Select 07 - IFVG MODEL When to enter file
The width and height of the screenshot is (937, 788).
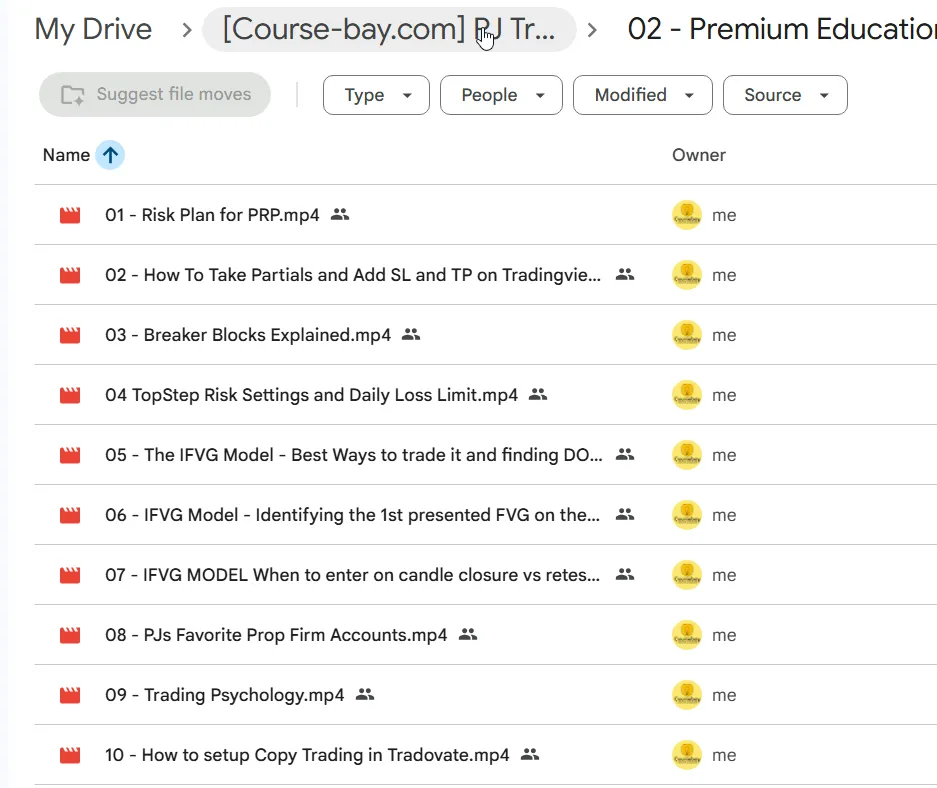pyautogui.click(x=353, y=575)
